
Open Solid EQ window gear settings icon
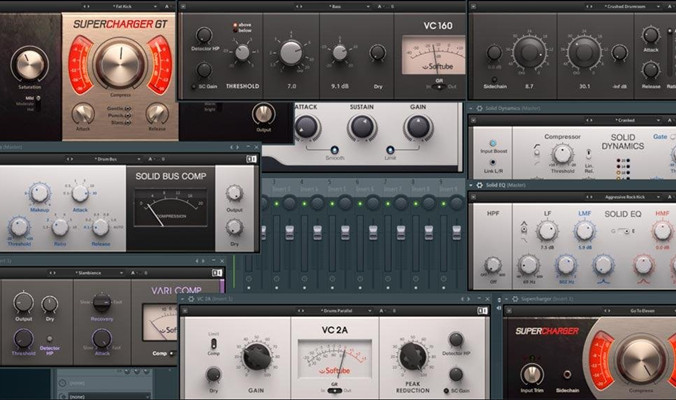point(479,185)
